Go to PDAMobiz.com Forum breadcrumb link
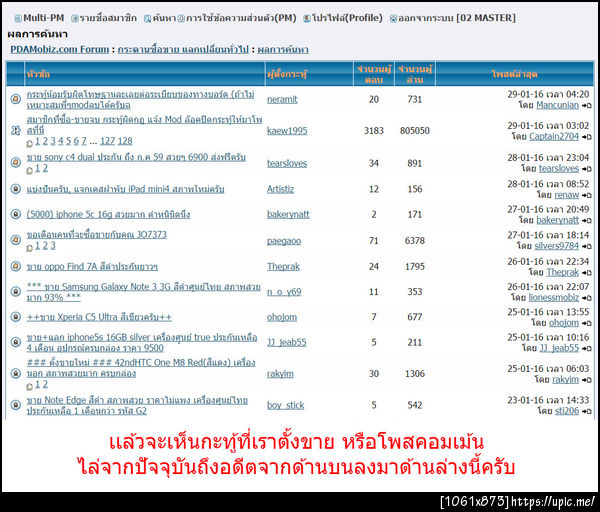The height and width of the screenshot is (512, 600). pyautogui.click(x=60, y=49)
